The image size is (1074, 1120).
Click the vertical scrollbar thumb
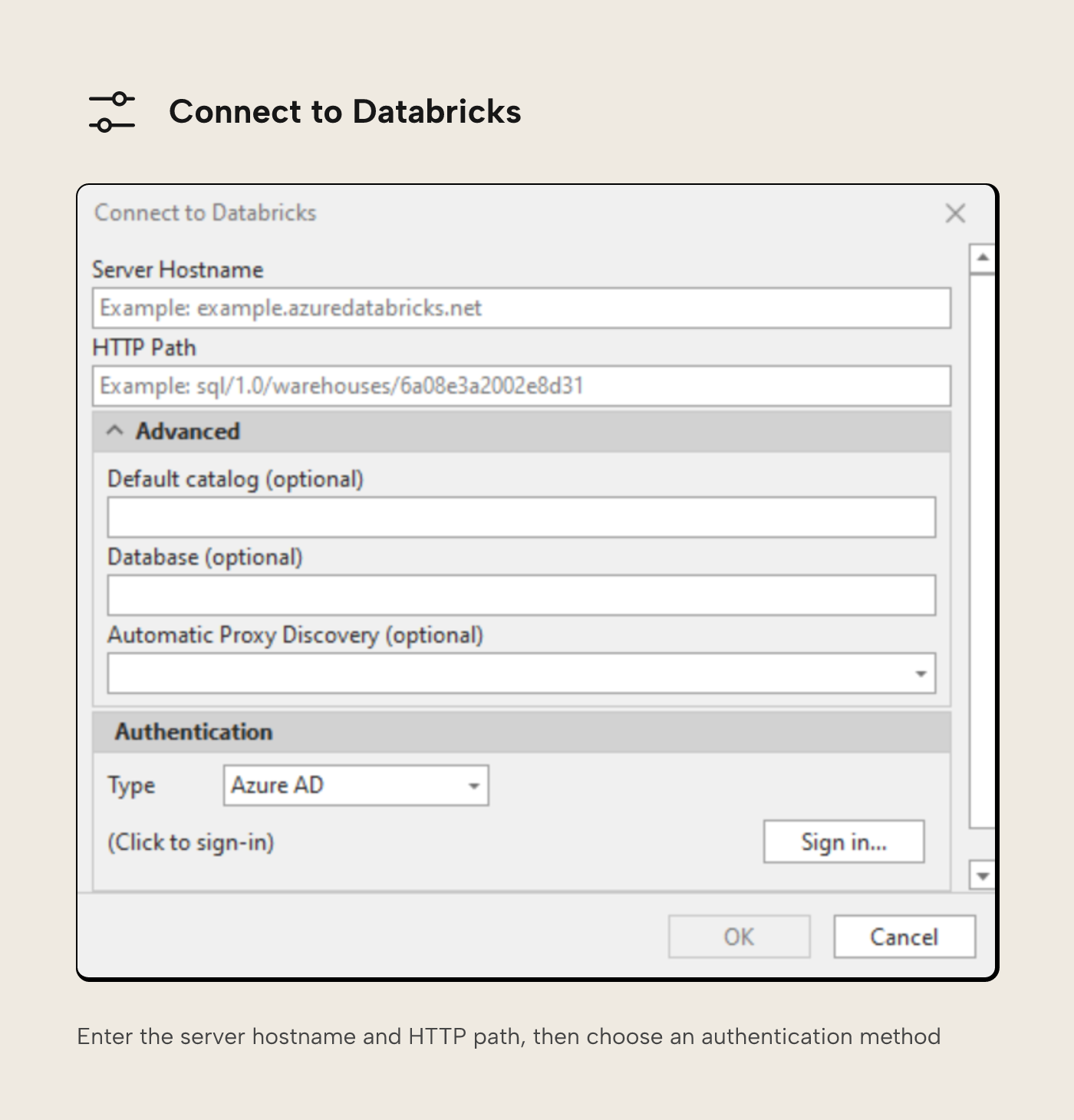click(983, 551)
